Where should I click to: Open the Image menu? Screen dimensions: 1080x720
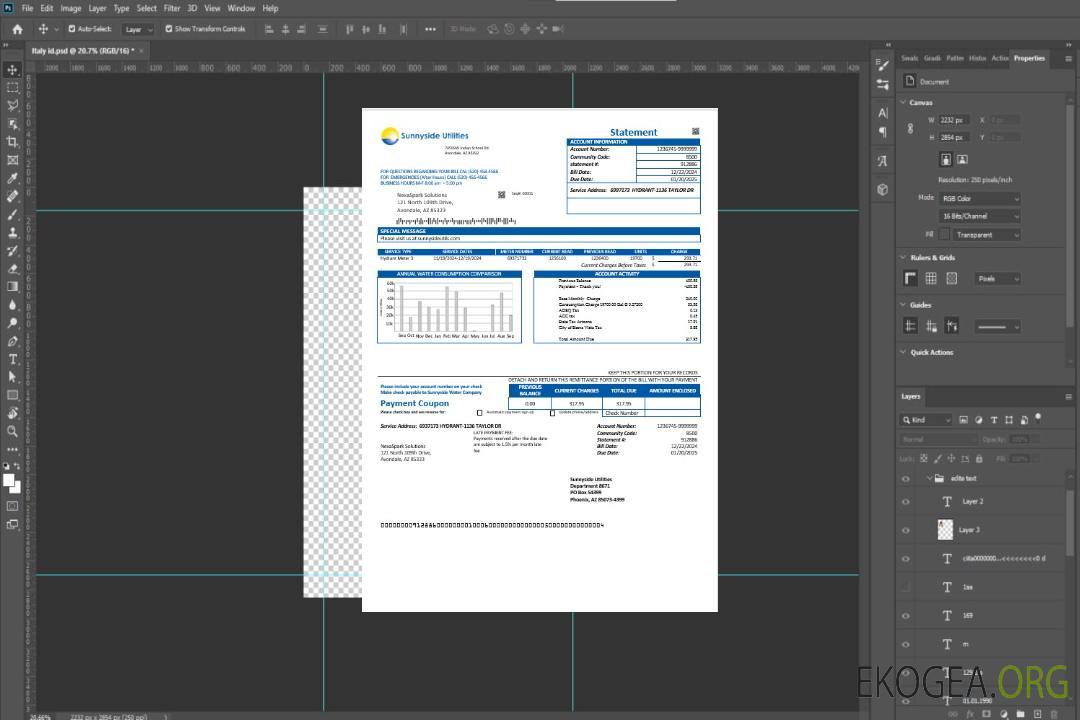pyautogui.click(x=71, y=8)
